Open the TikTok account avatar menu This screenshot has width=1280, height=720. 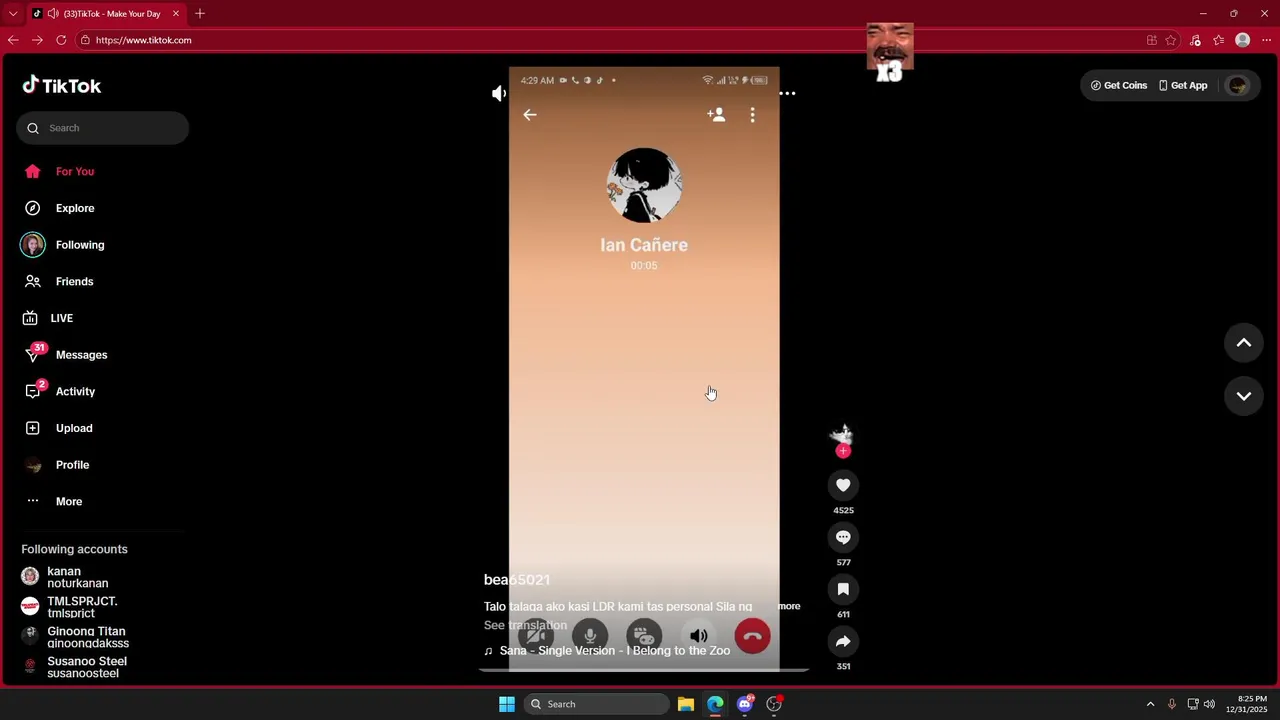(1238, 86)
